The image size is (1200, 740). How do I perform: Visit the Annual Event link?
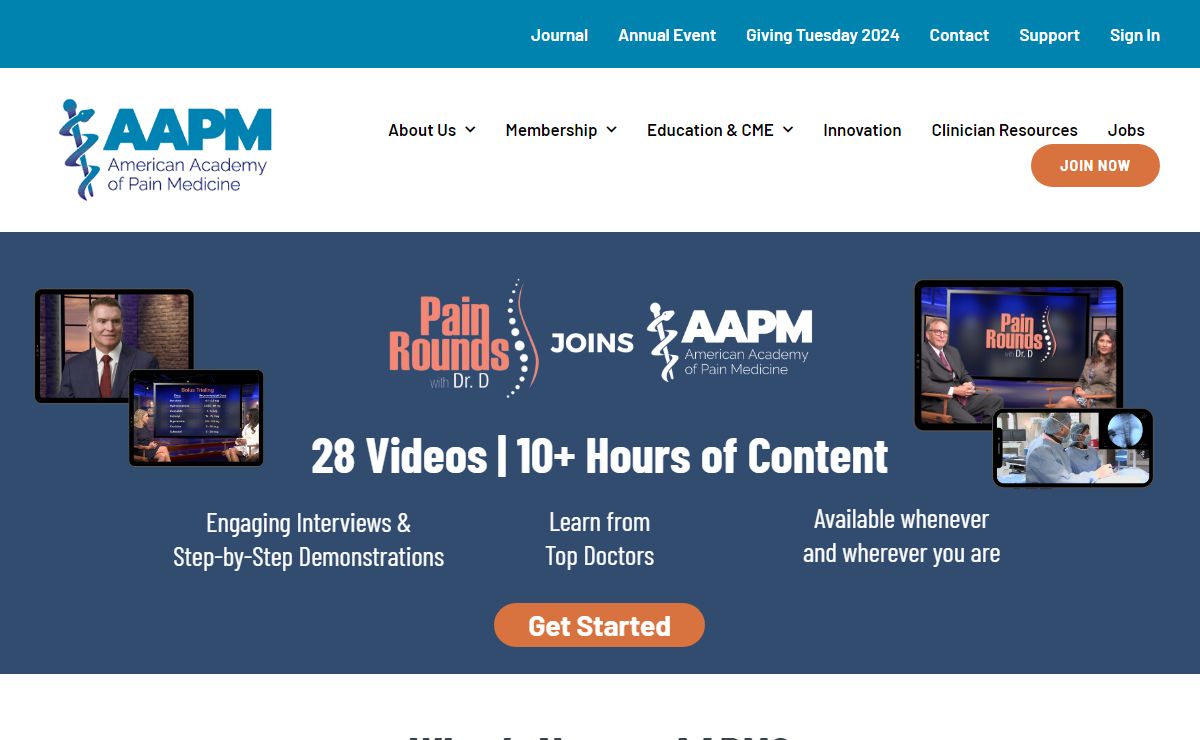667,35
